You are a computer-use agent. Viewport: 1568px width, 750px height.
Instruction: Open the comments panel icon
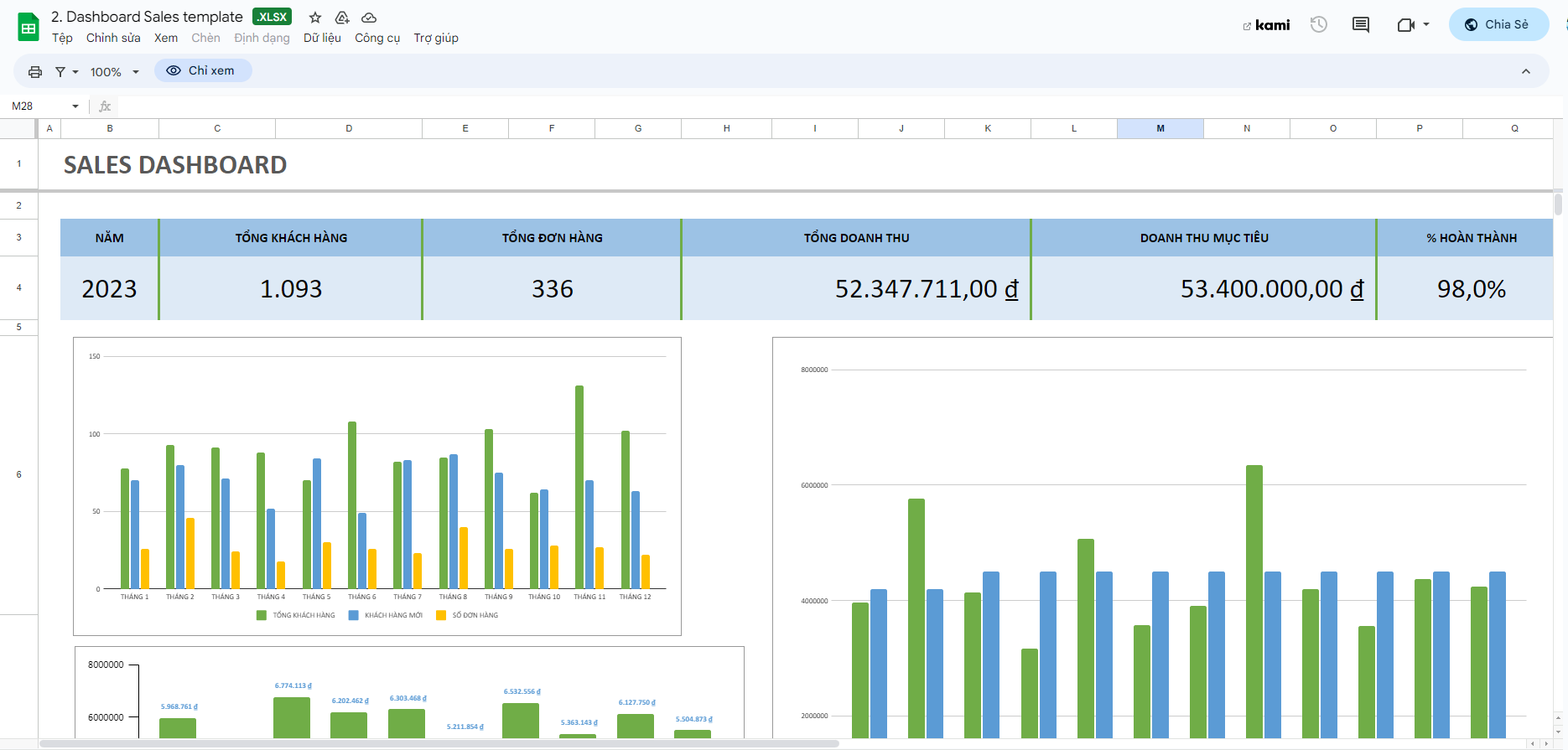[x=1361, y=24]
